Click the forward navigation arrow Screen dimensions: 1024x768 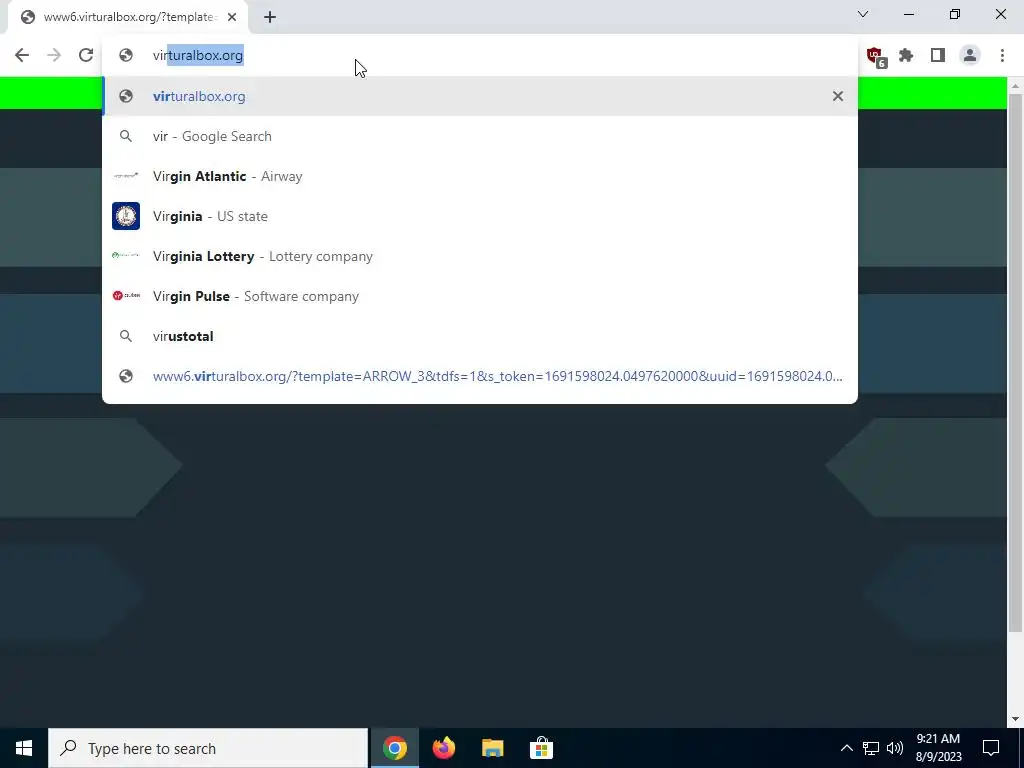tap(54, 55)
